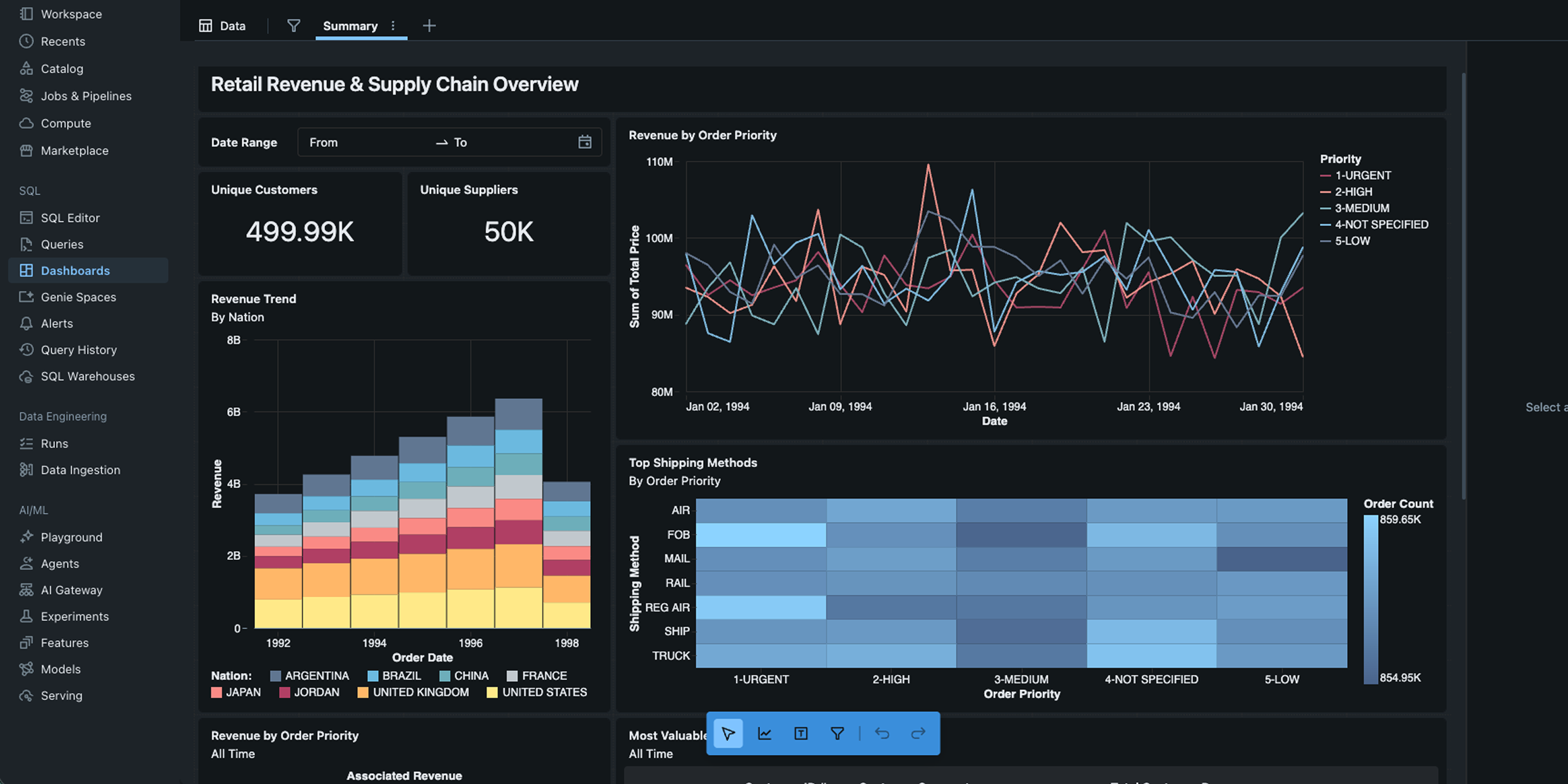Click the Order Count gradient color scale

point(1370,599)
